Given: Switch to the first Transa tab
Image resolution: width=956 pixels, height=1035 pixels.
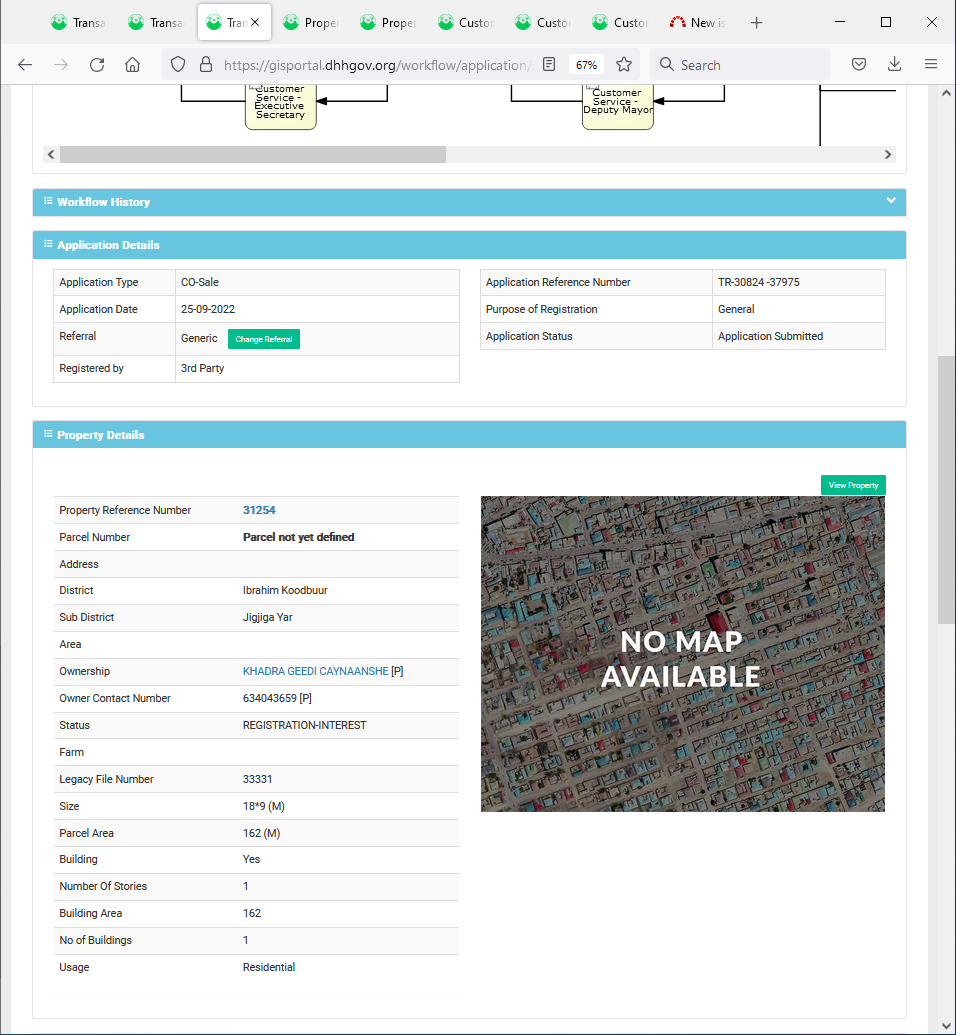Looking at the screenshot, I should click(79, 22).
